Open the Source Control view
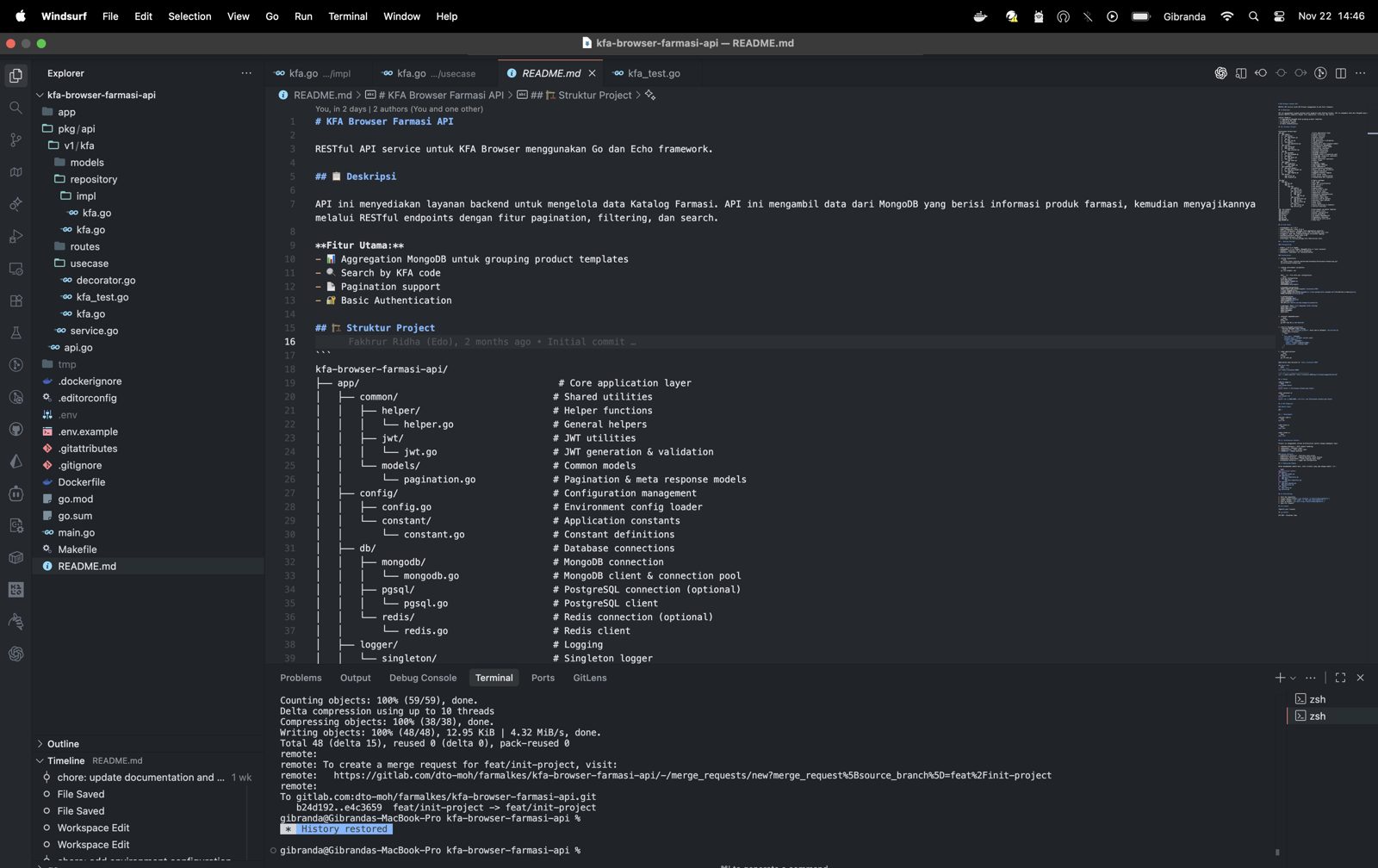1378x868 pixels. pyautogui.click(x=16, y=139)
